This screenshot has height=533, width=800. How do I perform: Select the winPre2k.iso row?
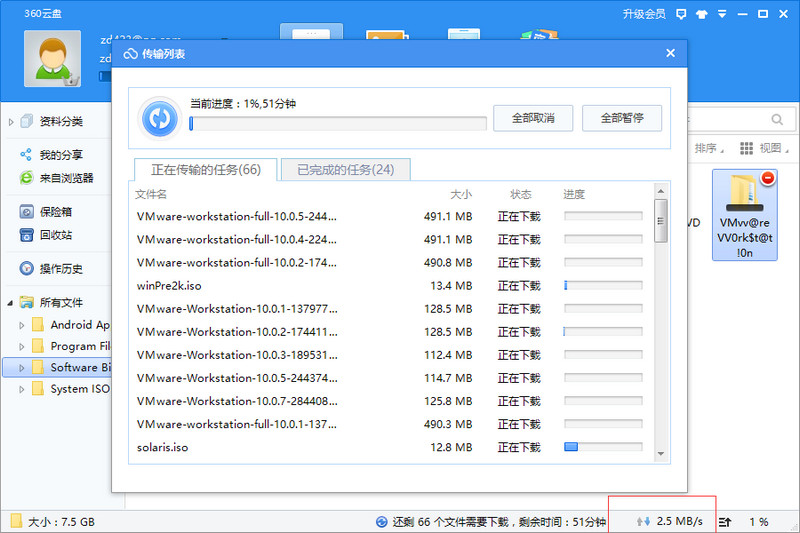[x=391, y=286]
